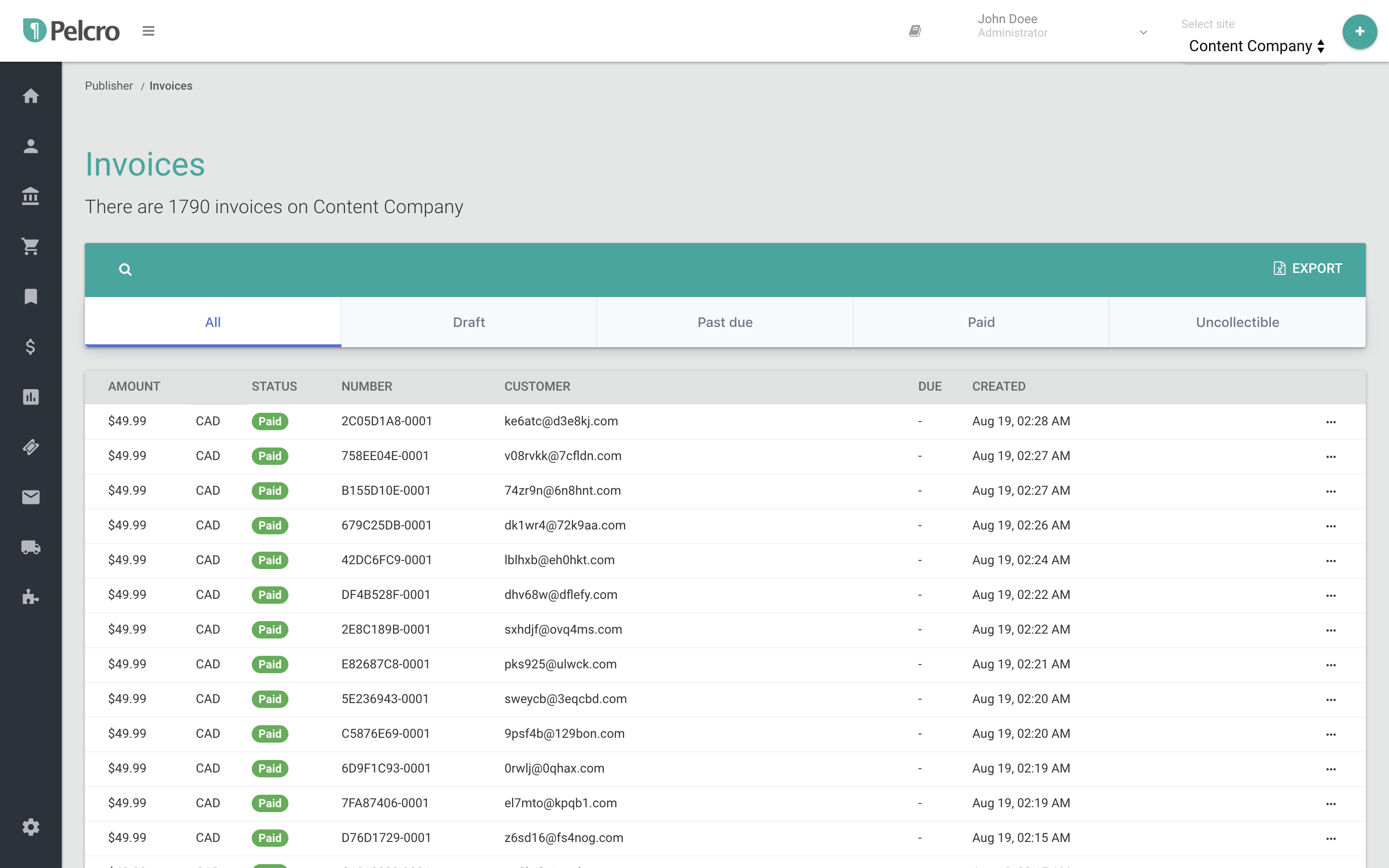Open the Content Company site selector
Screen dimensions: 1389x868
[1256, 46]
